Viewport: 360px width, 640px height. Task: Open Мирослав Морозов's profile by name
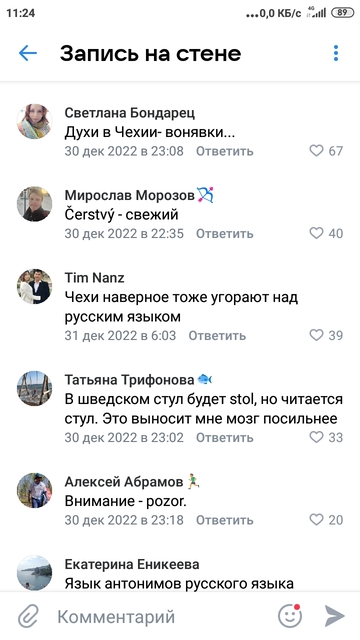pos(129,196)
